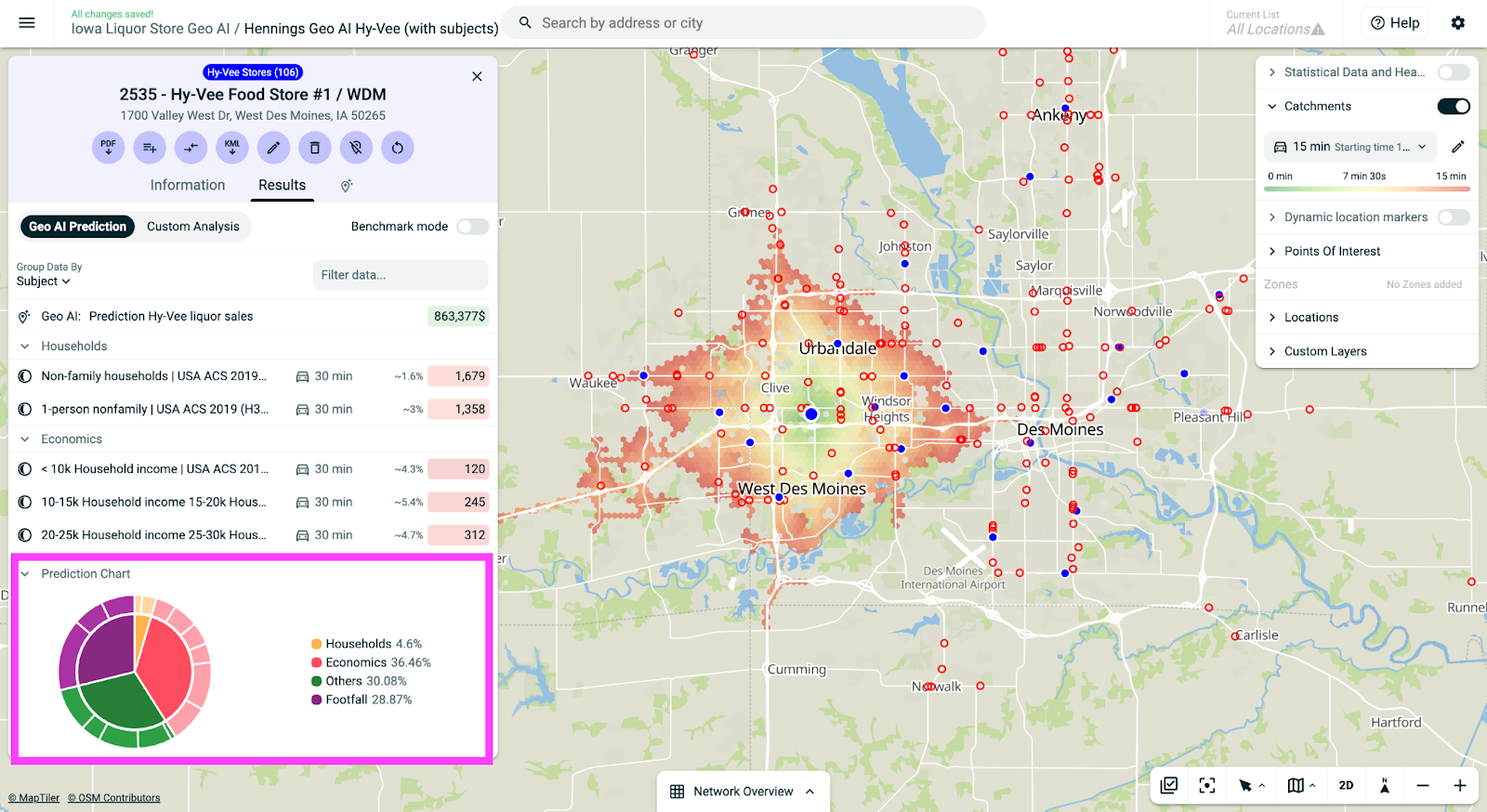Click the center-focus map icon

click(x=1207, y=786)
